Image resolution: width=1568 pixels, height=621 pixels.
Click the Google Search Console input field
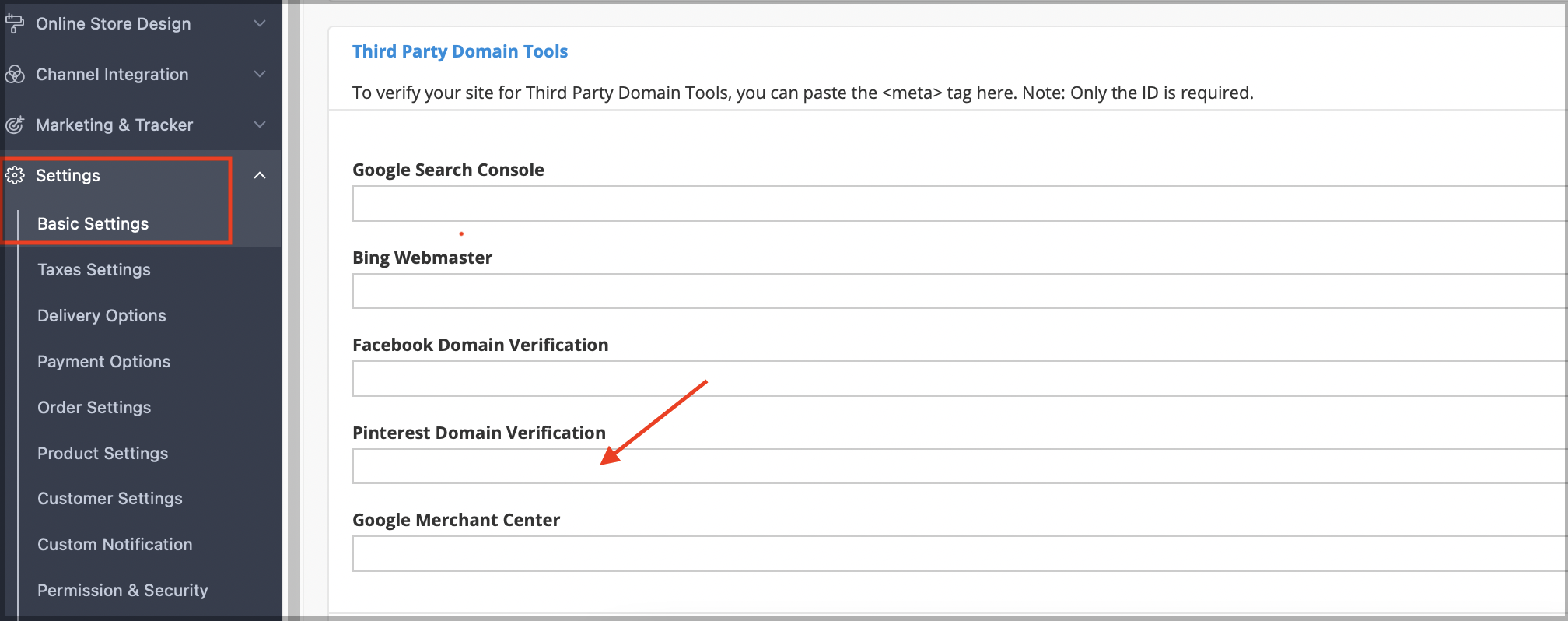[x=960, y=203]
